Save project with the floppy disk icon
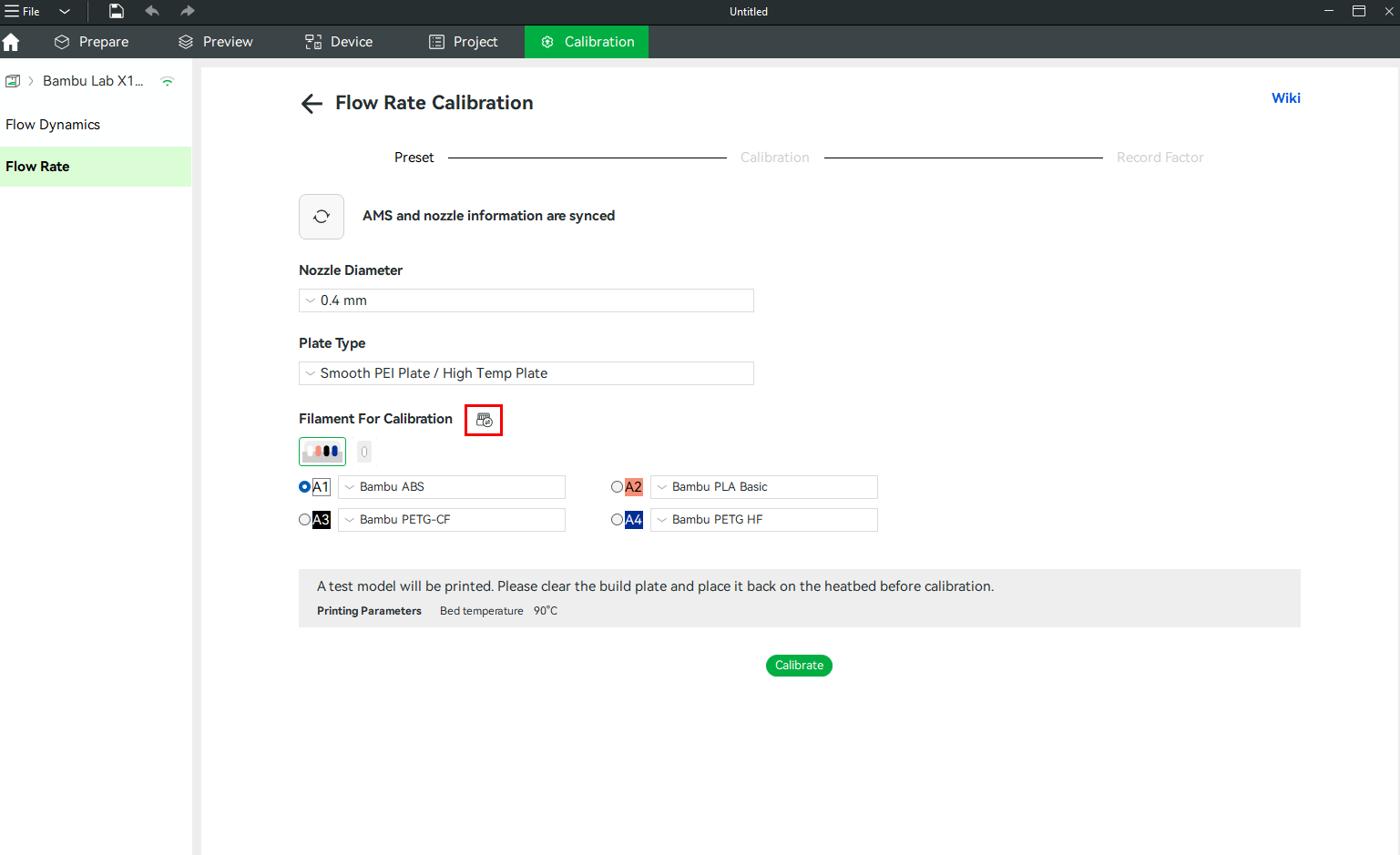1400x855 pixels. [117, 11]
